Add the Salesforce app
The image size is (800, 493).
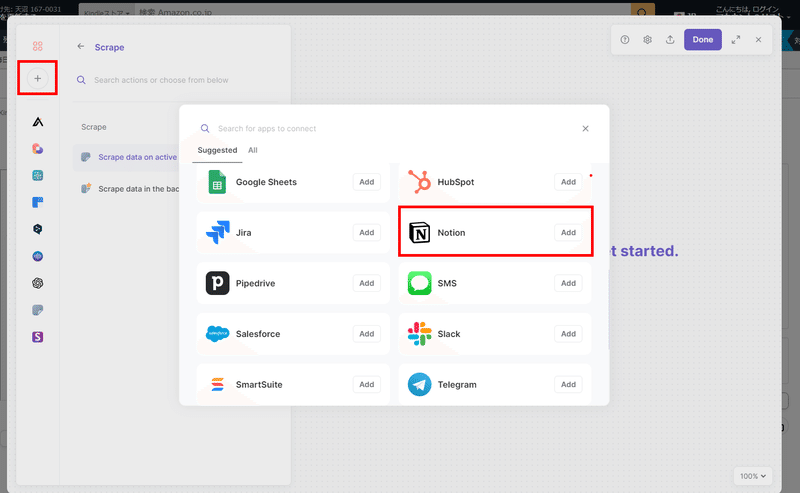tap(366, 334)
